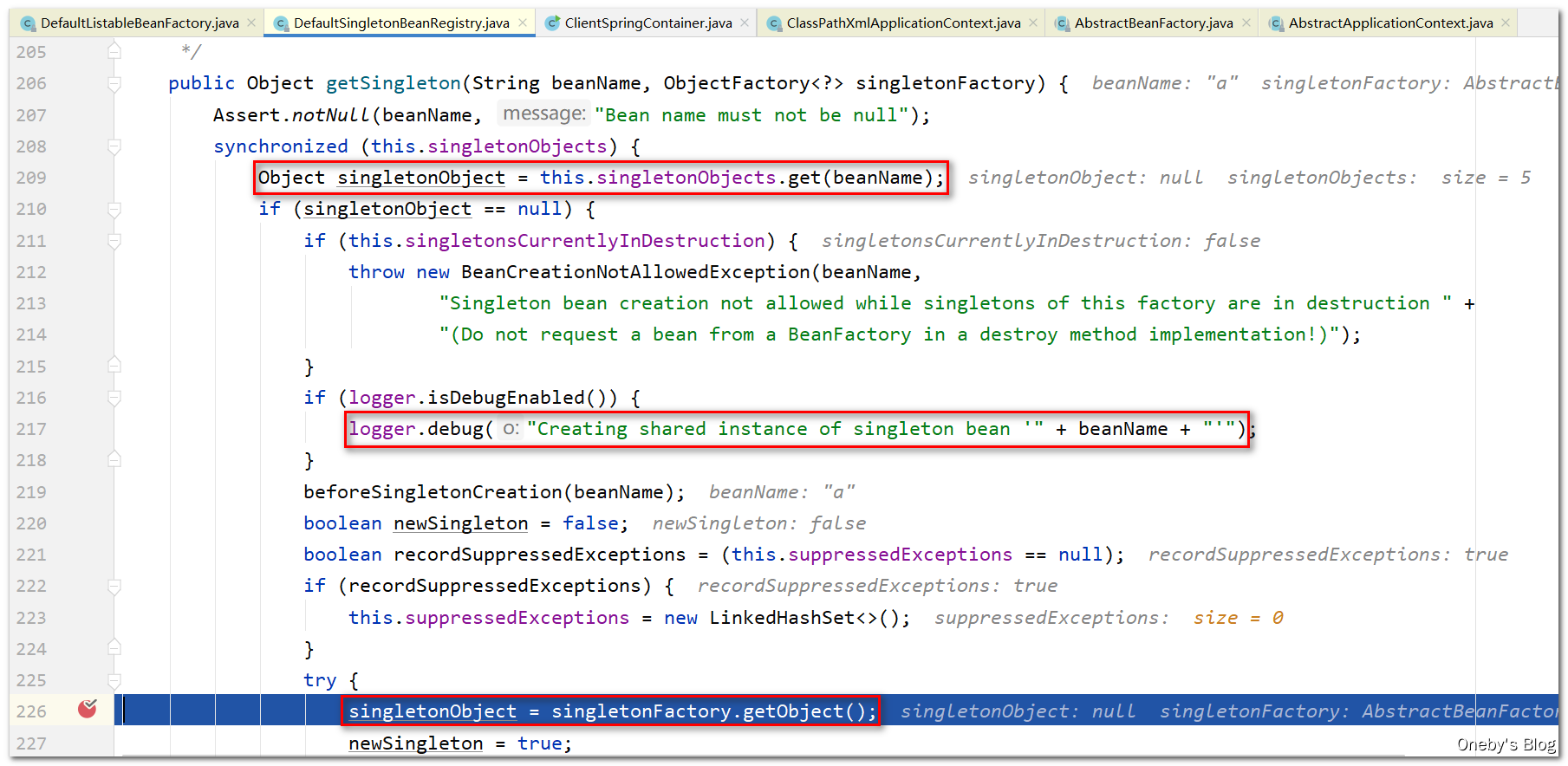Collapse the getSingleton method at line 206
Screen dimensions: 1568x766
pyautogui.click(x=114, y=84)
